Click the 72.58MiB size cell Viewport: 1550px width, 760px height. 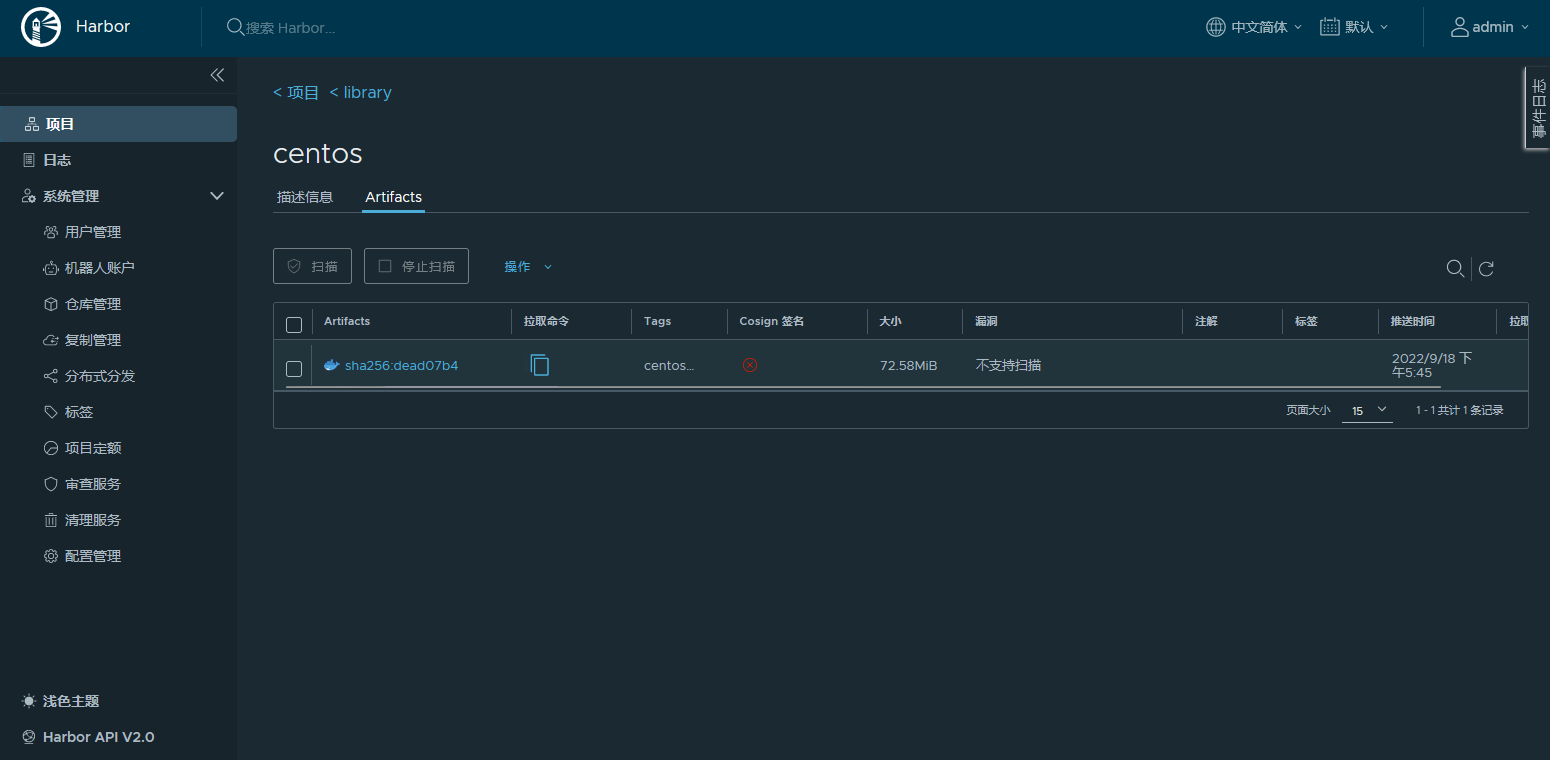click(x=909, y=366)
